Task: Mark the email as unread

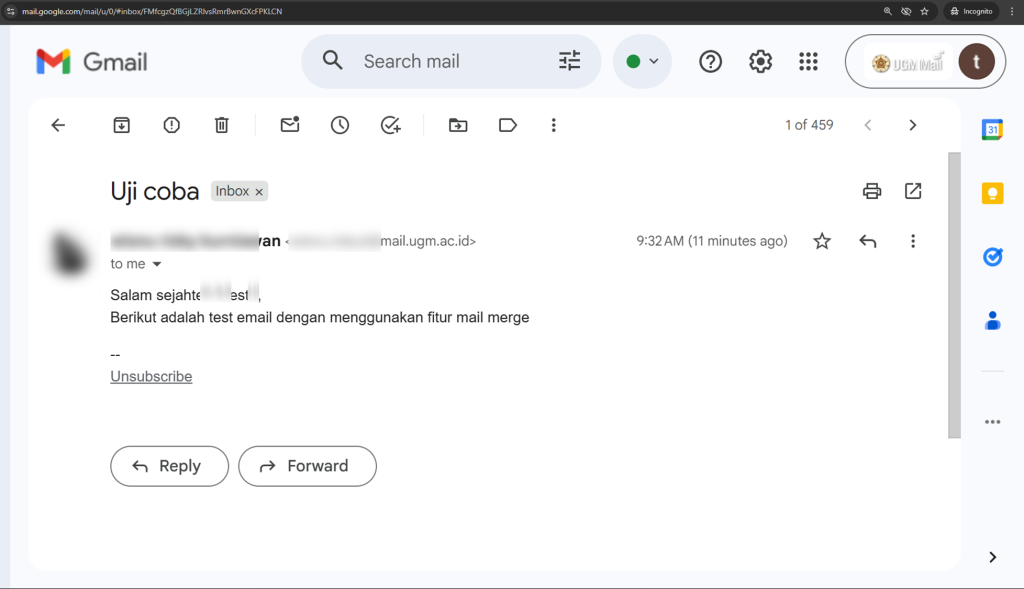Action: (x=290, y=125)
